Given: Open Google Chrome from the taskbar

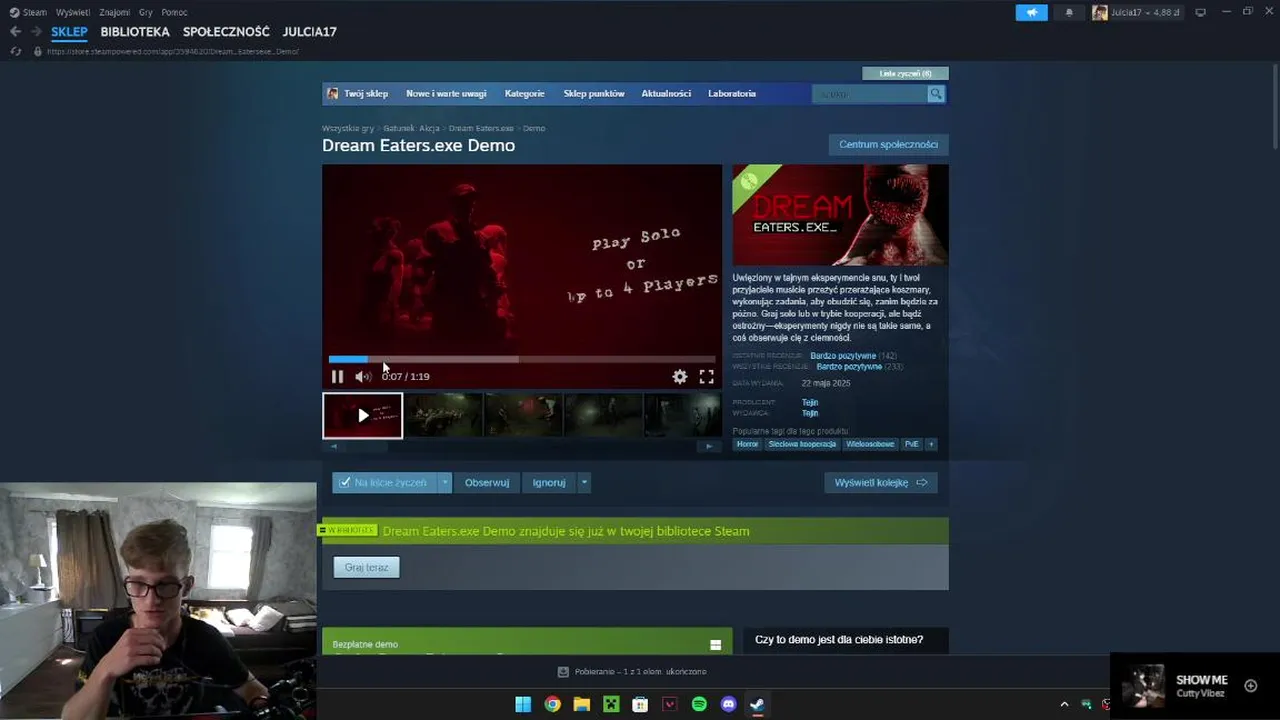Looking at the screenshot, I should (552, 704).
